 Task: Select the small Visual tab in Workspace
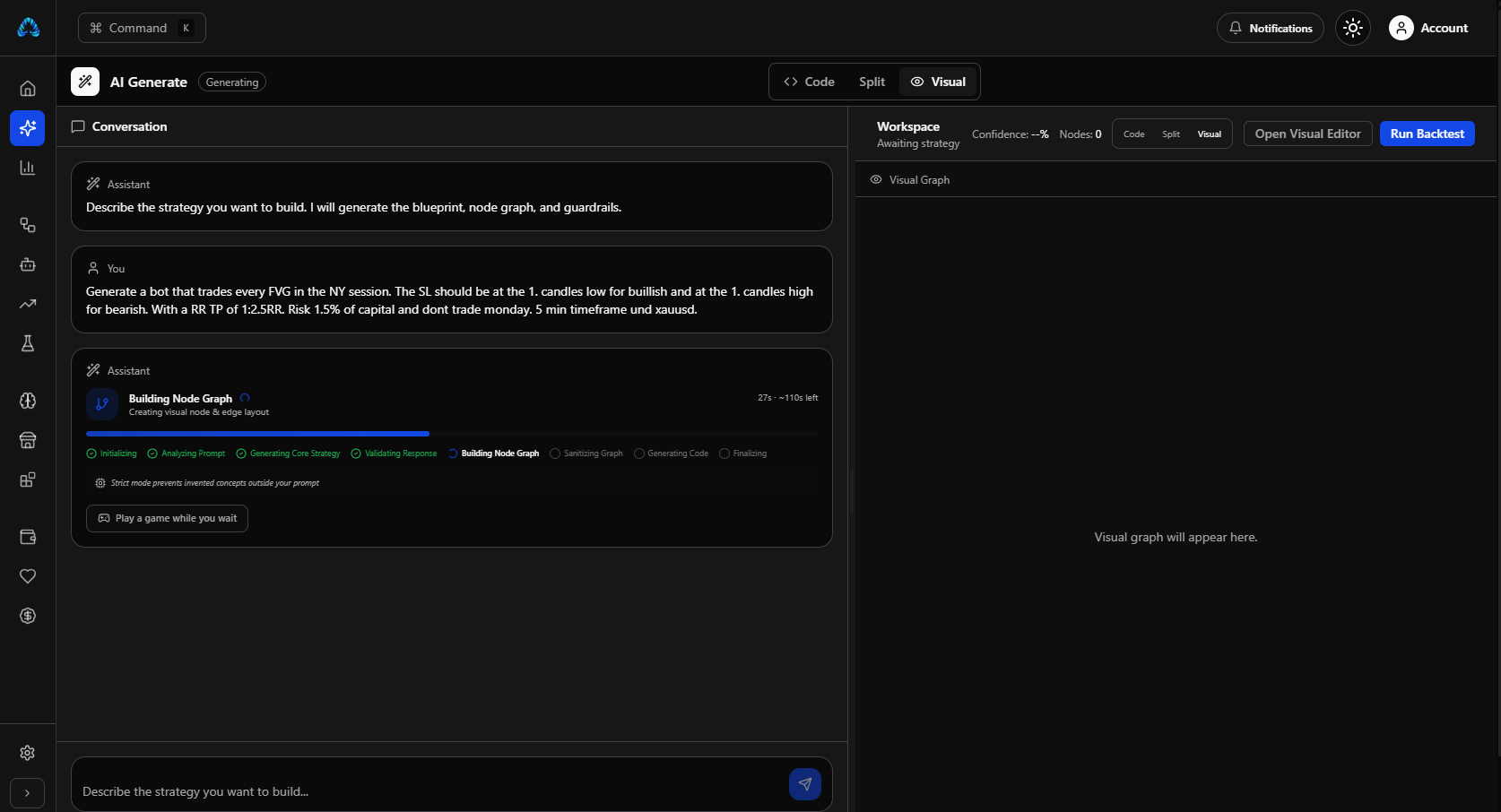(x=1210, y=134)
